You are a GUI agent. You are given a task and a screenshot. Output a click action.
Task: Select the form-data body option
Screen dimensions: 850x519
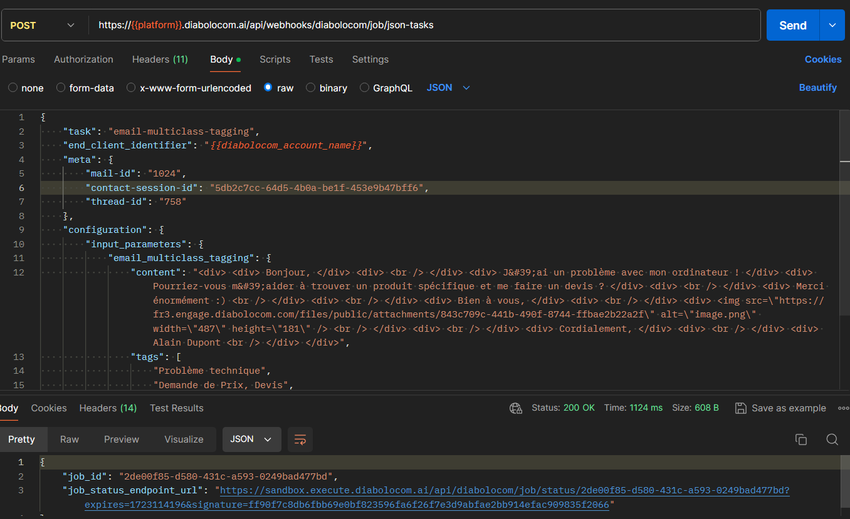pyautogui.click(x=61, y=88)
